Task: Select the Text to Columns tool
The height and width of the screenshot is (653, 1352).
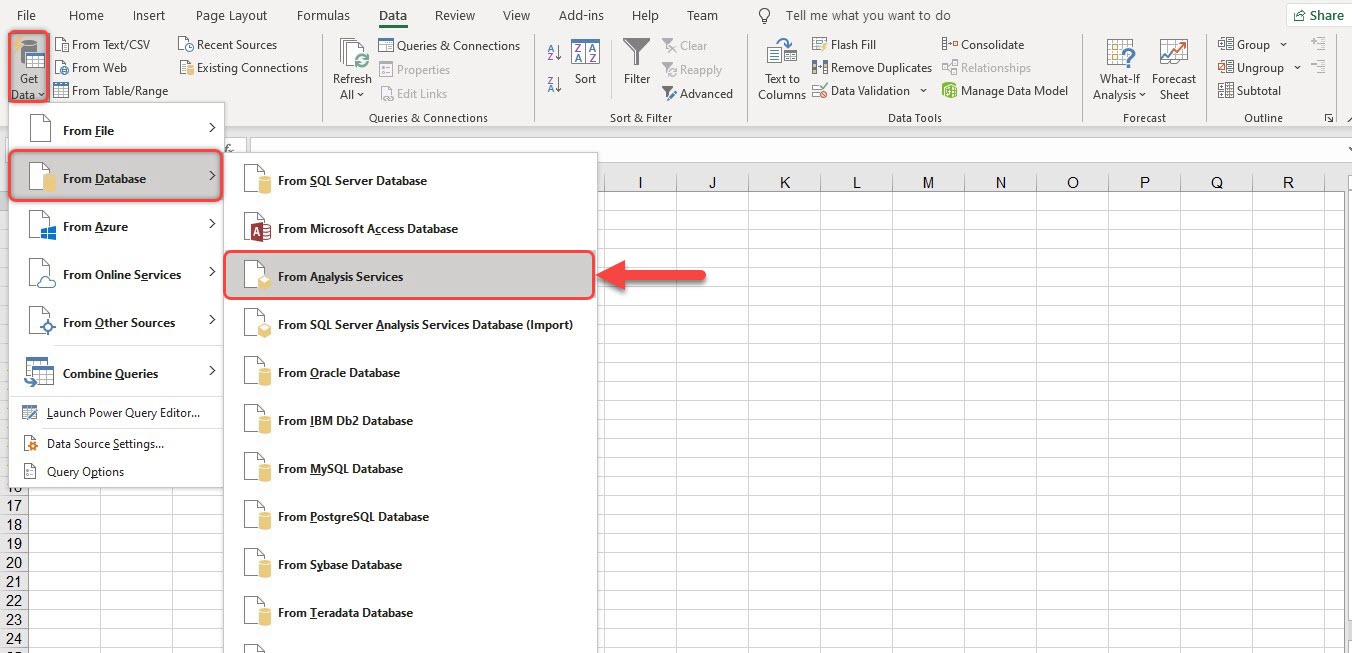Action: [x=781, y=67]
